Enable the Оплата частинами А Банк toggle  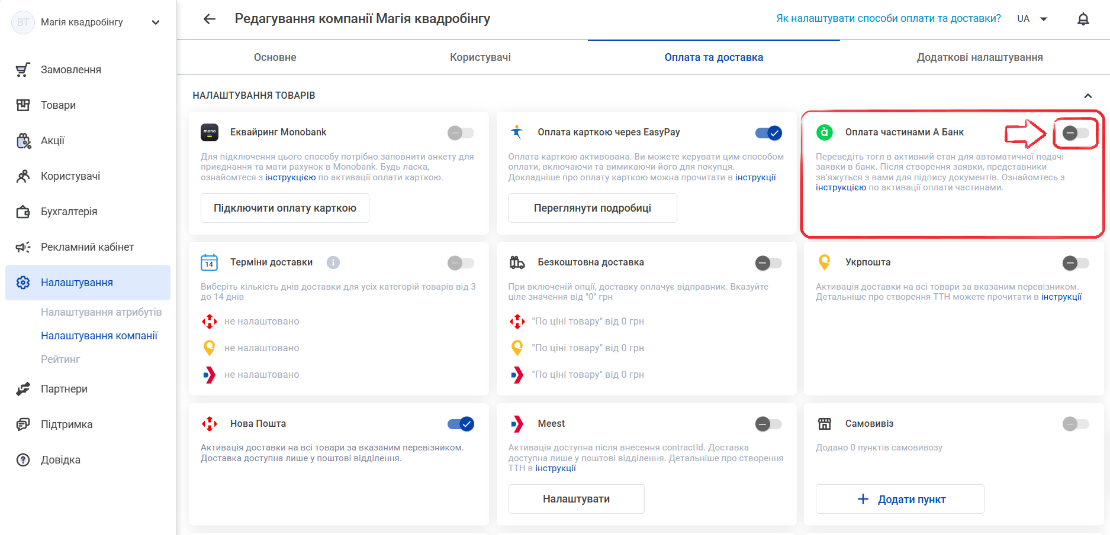[x=1076, y=132]
